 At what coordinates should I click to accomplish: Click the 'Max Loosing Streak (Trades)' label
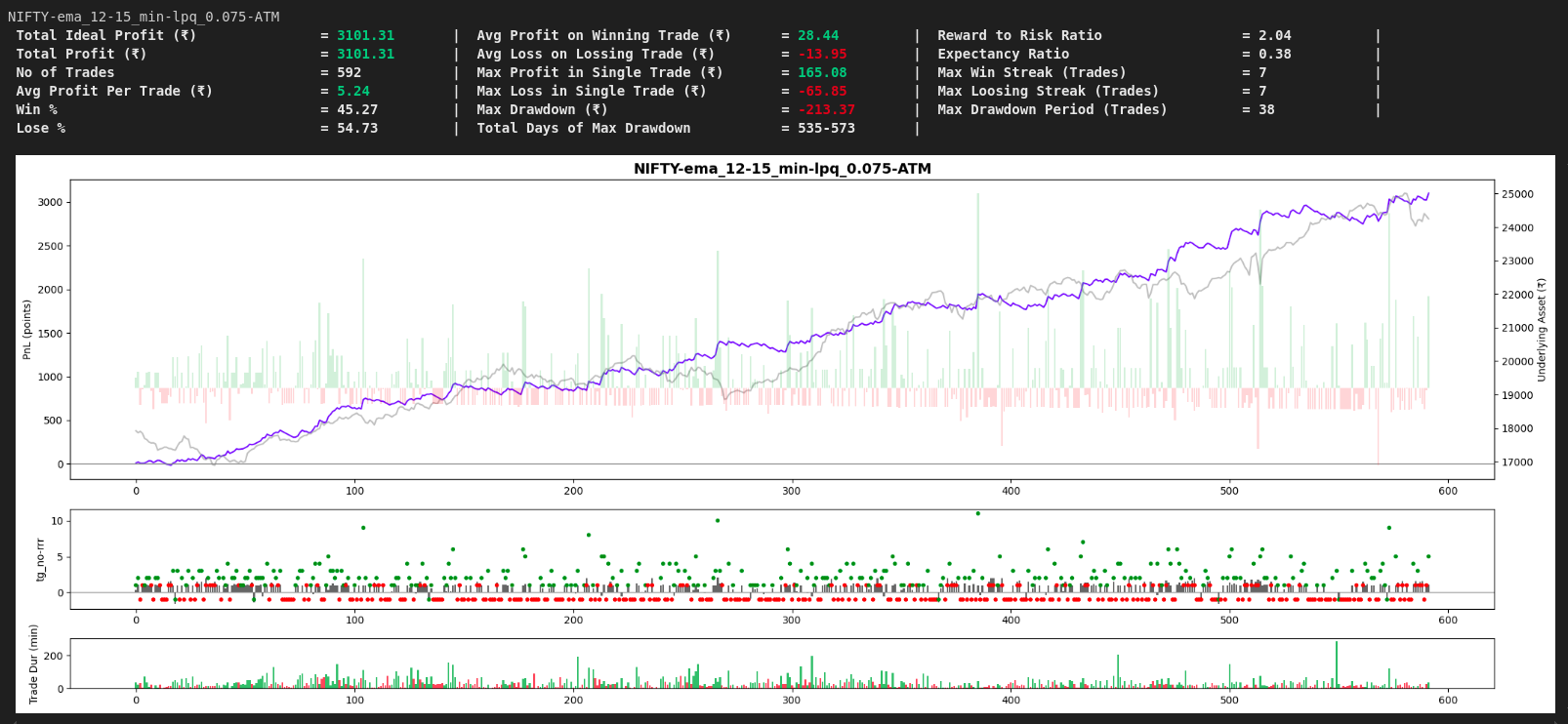click(x=1048, y=91)
